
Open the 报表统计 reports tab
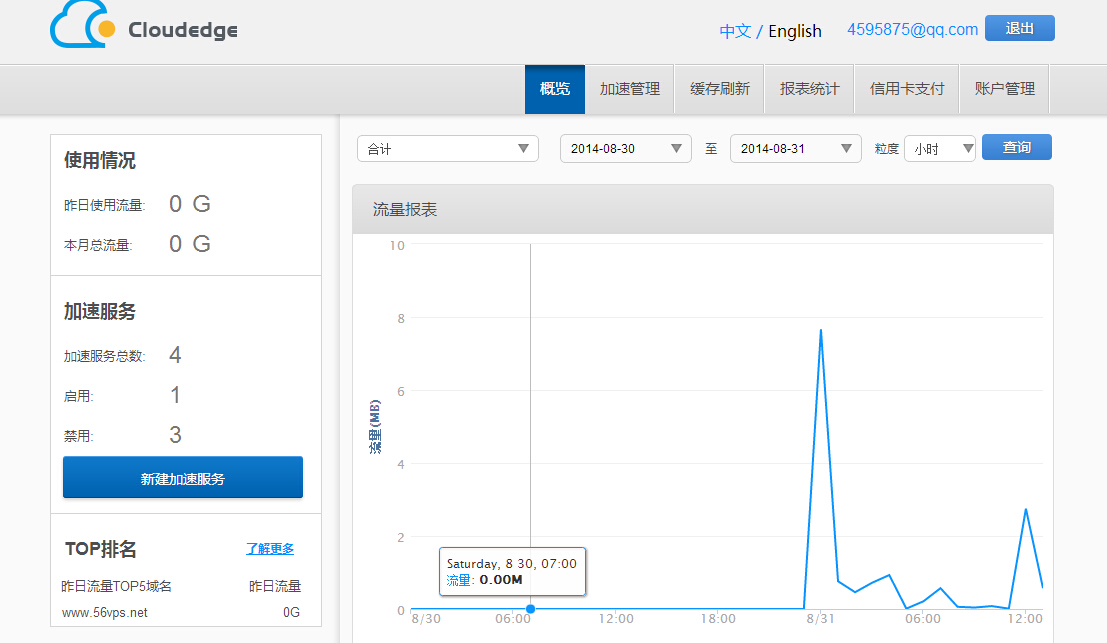[810, 89]
